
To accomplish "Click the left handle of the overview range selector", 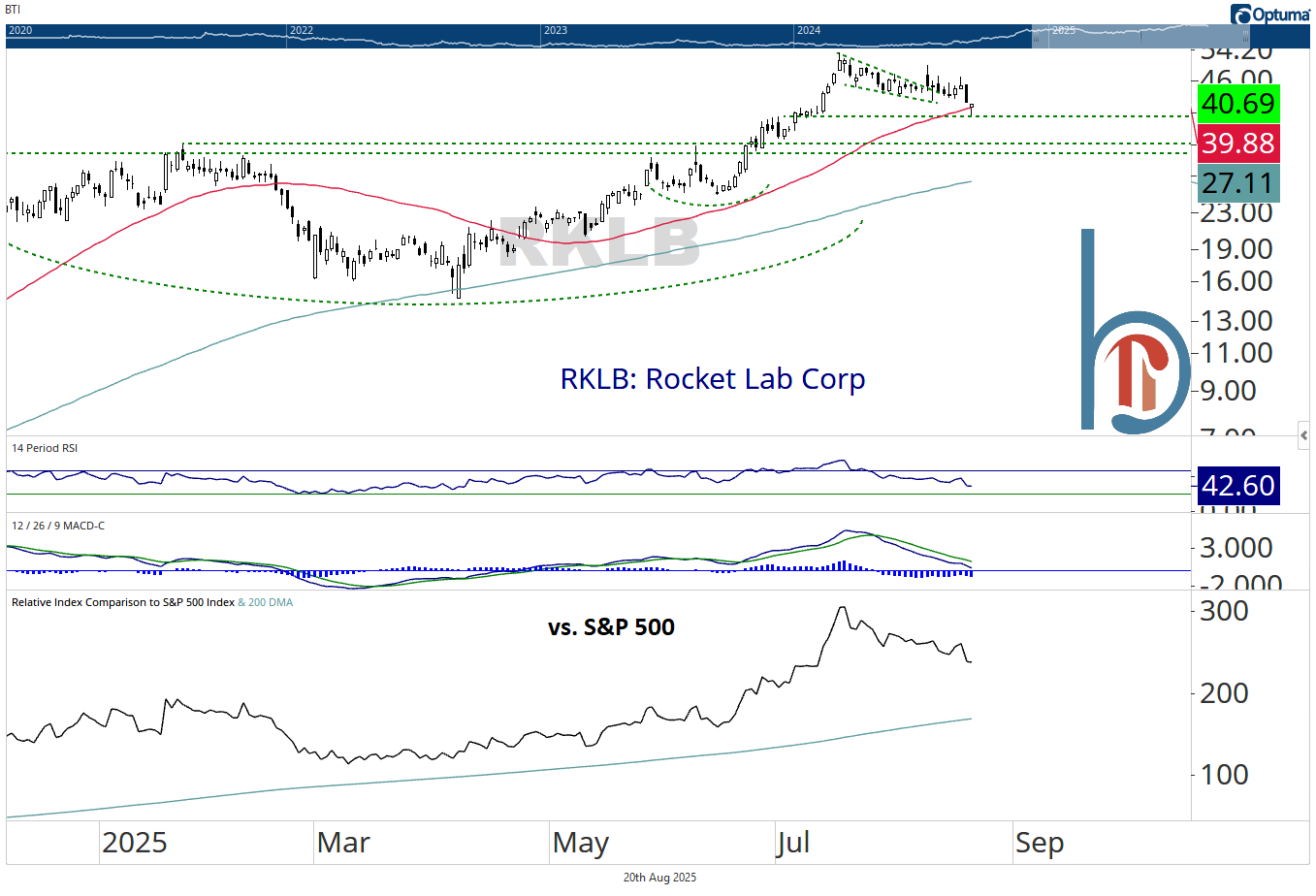I will pyautogui.click(x=1036, y=37).
